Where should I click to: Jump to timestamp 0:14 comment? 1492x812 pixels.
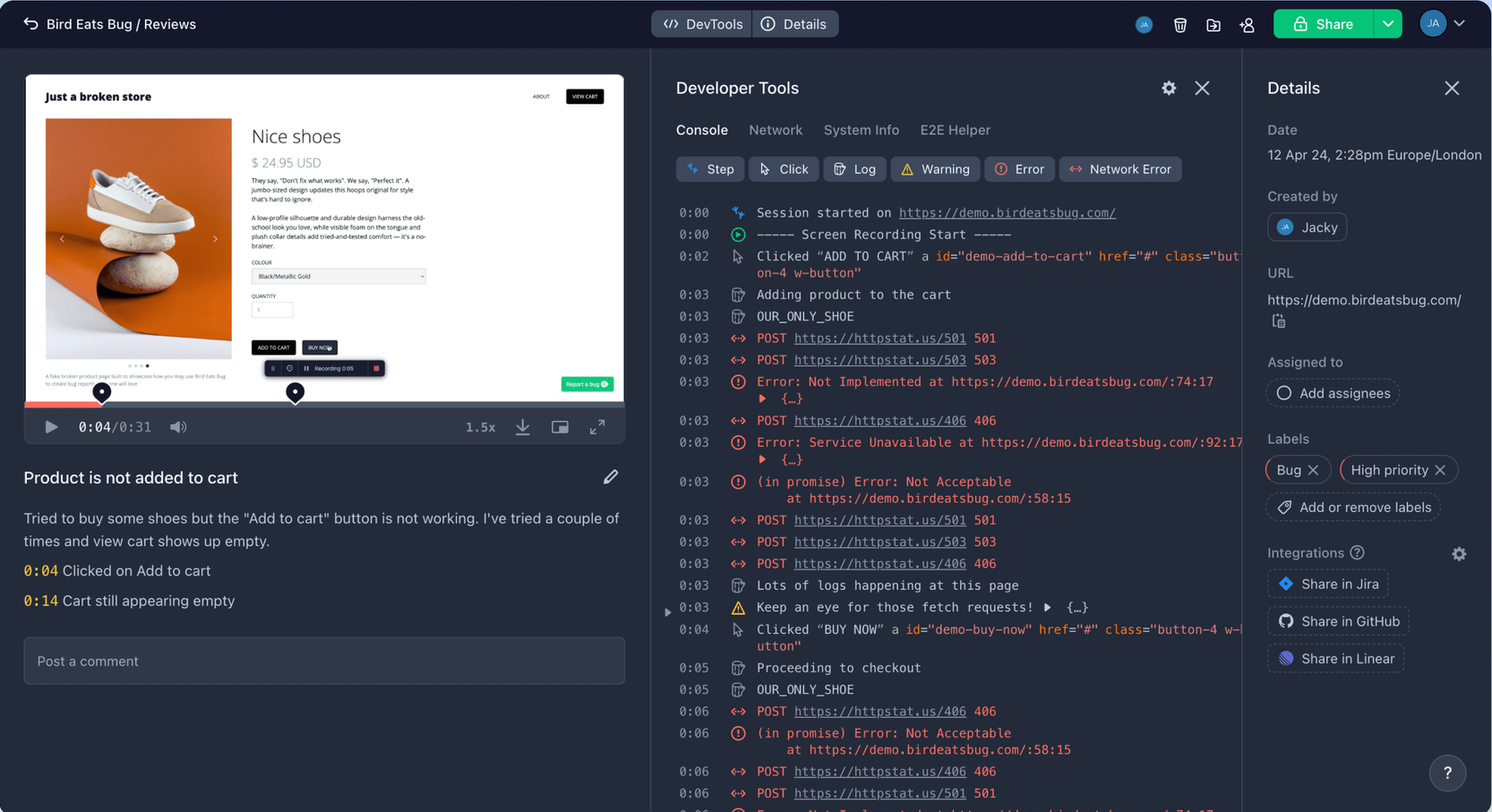click(x=40, y=601)
